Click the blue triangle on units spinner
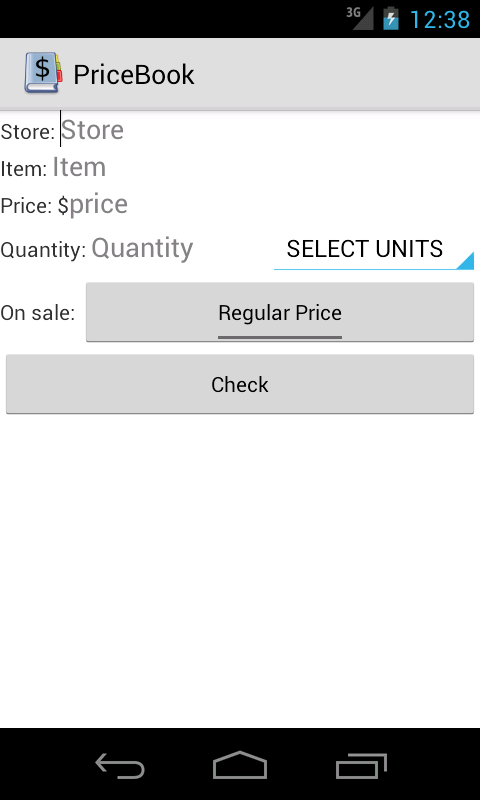This screenshot has width=480, height=800. (466, 261)
